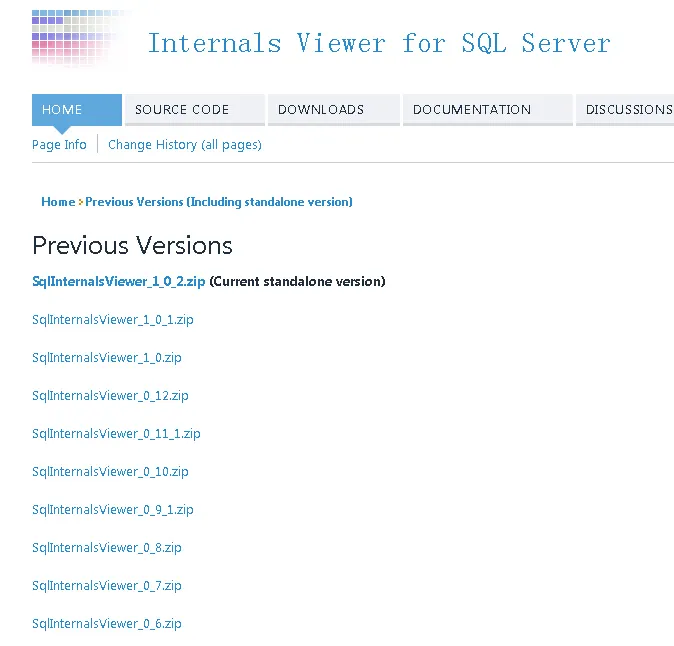The height and width of the screenshot is (646, 674).
Task: Download SqlInternalsViewer_1_0_2.zip
Action: [x=119, y=282]
